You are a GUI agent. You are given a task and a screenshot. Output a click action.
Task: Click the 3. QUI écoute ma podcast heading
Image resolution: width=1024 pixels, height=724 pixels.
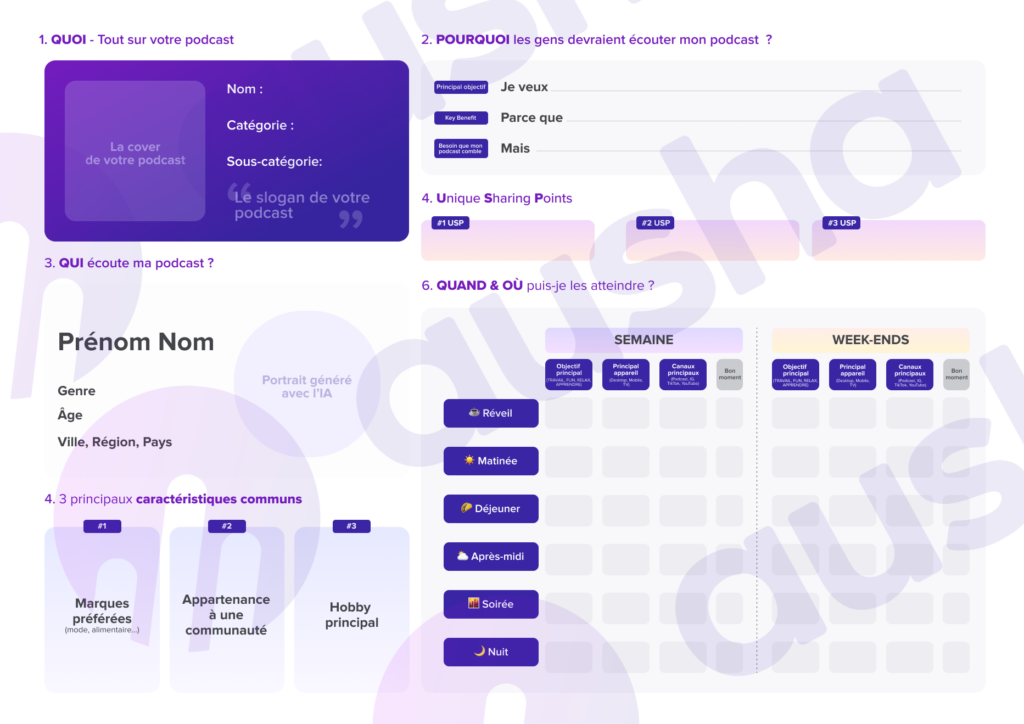129,263
